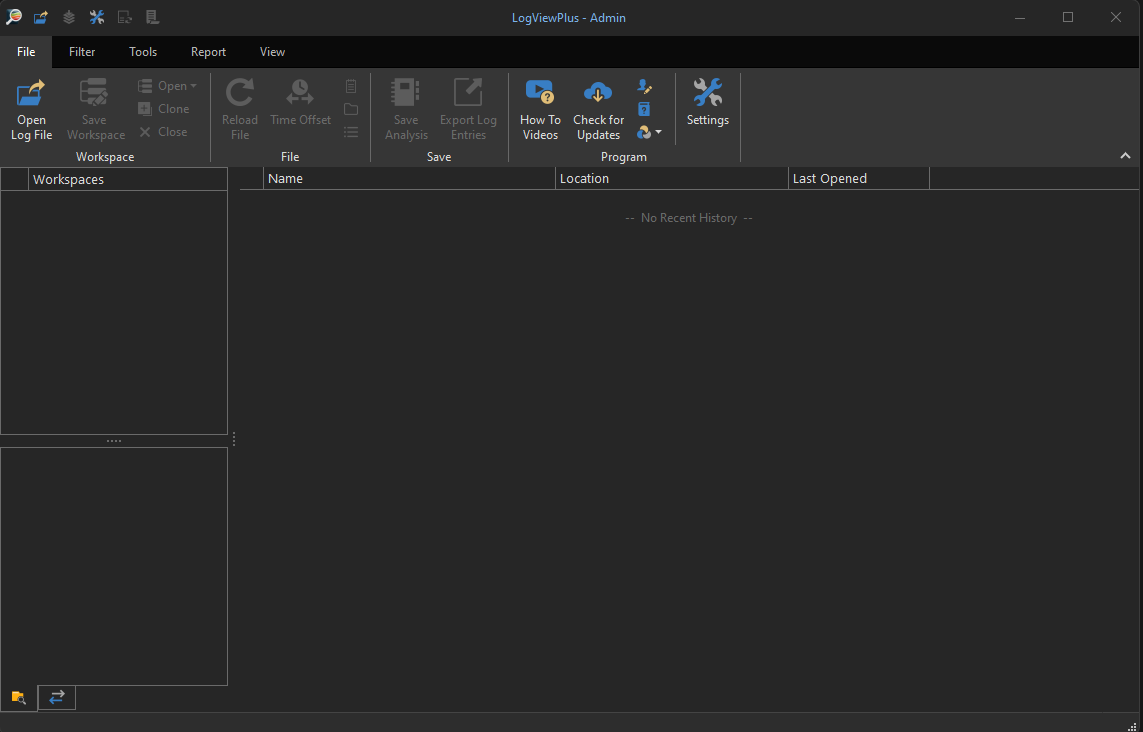Image resolution: width=1143 pixels, height=732 pixels.
Task: Click Open Log File in the ribbon
Action: (31, 109)
